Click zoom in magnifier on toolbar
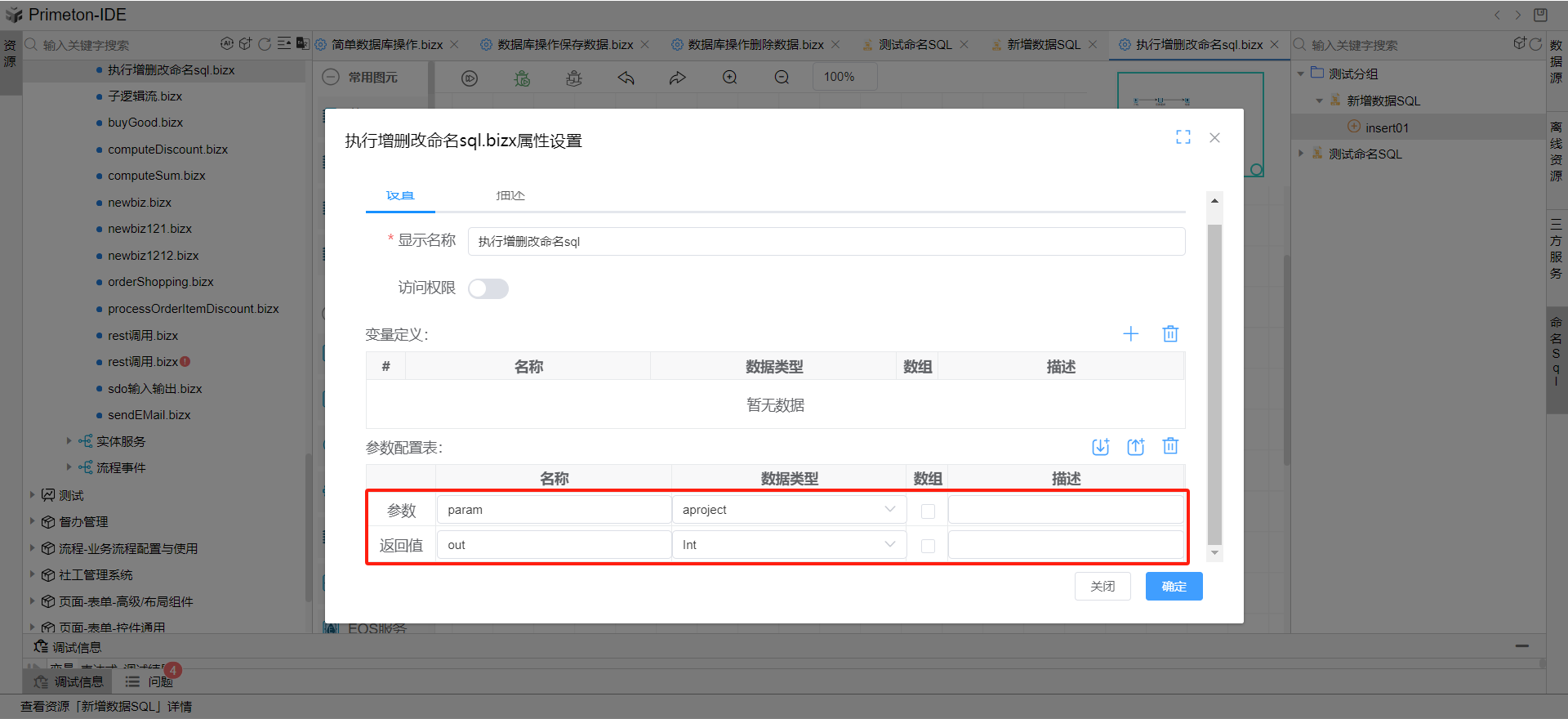 pos(729,78)
